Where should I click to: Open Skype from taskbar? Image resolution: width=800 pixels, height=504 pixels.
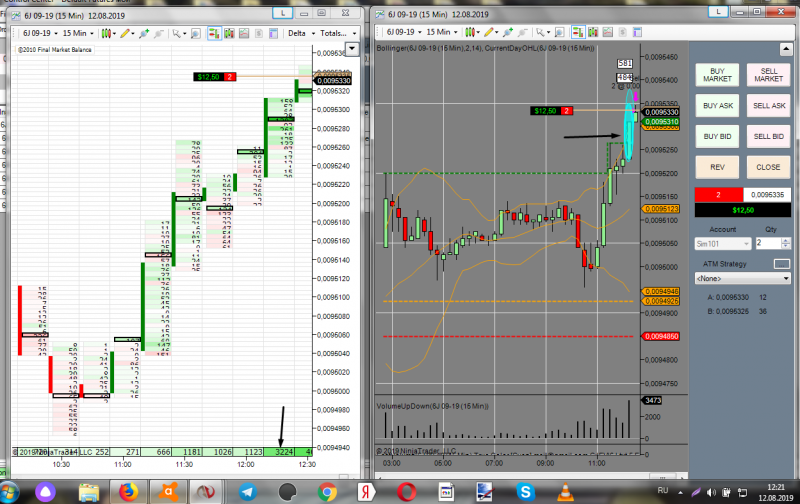[x=525, y=492]
